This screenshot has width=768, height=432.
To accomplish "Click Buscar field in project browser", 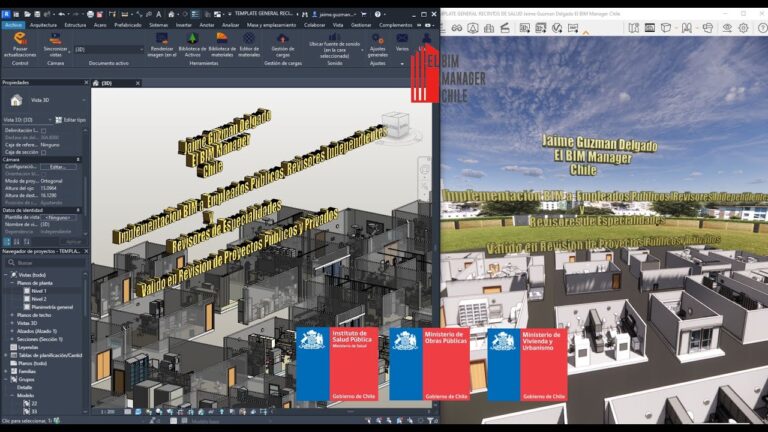I will (x=45, y=263).
